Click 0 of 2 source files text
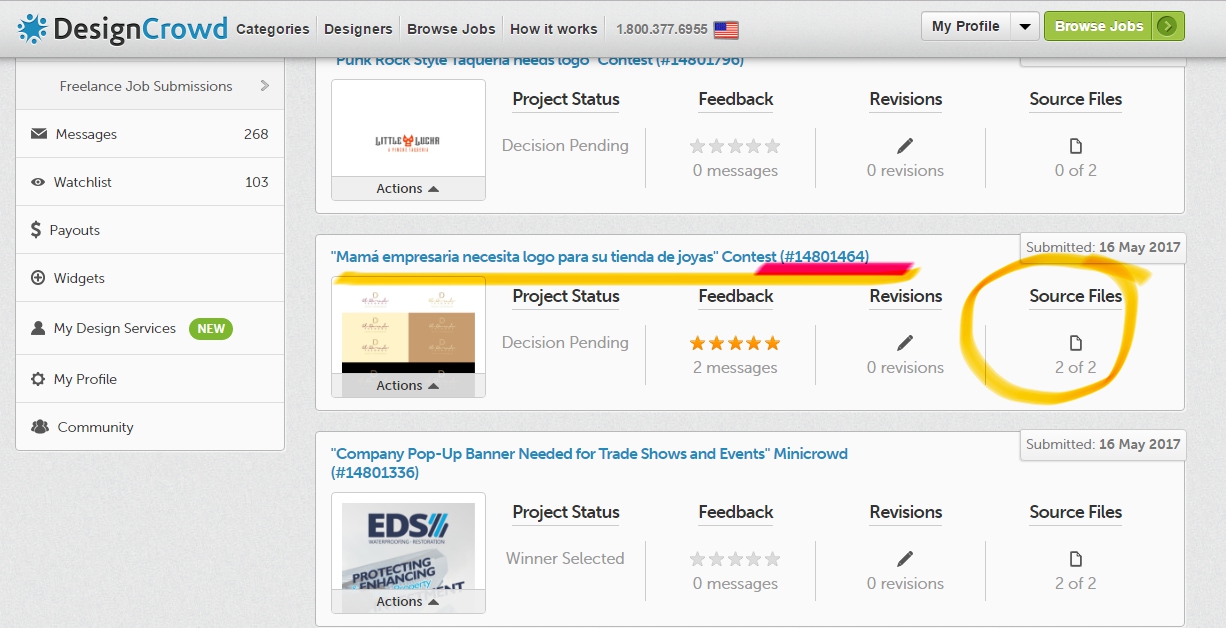 1076,171
